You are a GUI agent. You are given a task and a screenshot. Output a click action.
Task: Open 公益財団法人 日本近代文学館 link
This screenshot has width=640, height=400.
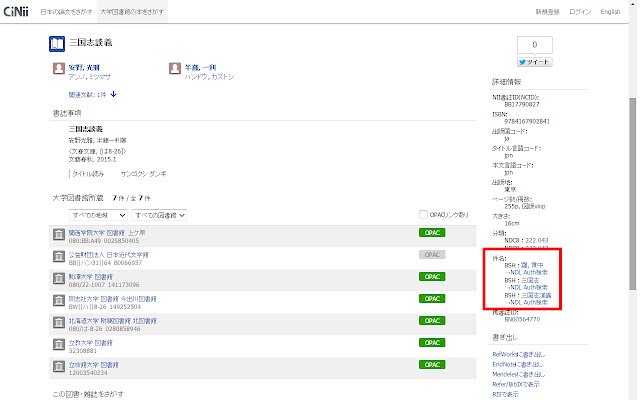[x=109, y=255]
